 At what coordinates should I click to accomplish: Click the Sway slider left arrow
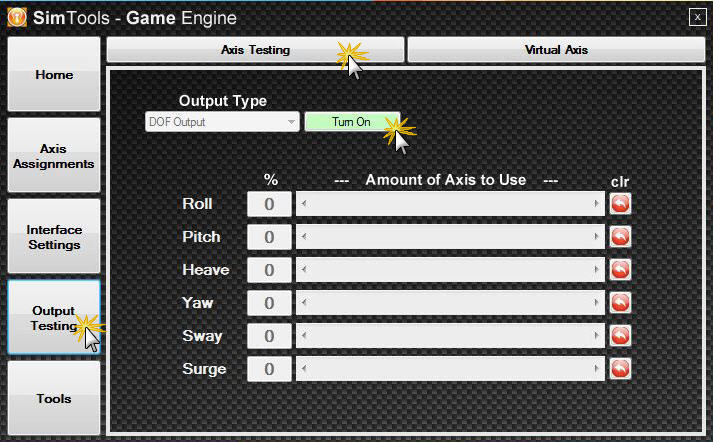click(303, 336)
